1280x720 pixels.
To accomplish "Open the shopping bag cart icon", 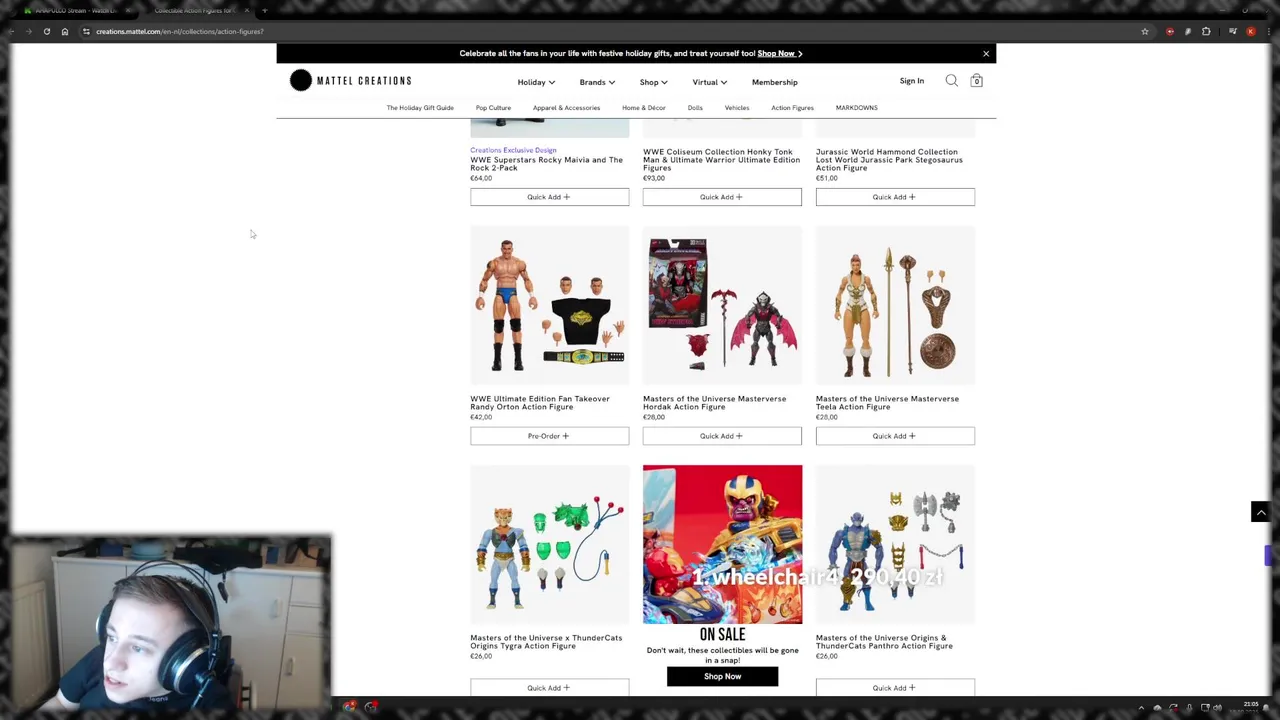I will [x=977, y=81].
